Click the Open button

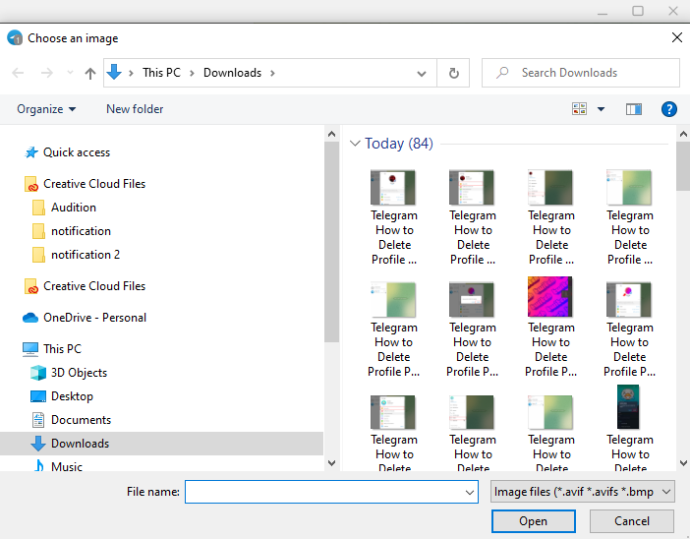pos(533,521)
